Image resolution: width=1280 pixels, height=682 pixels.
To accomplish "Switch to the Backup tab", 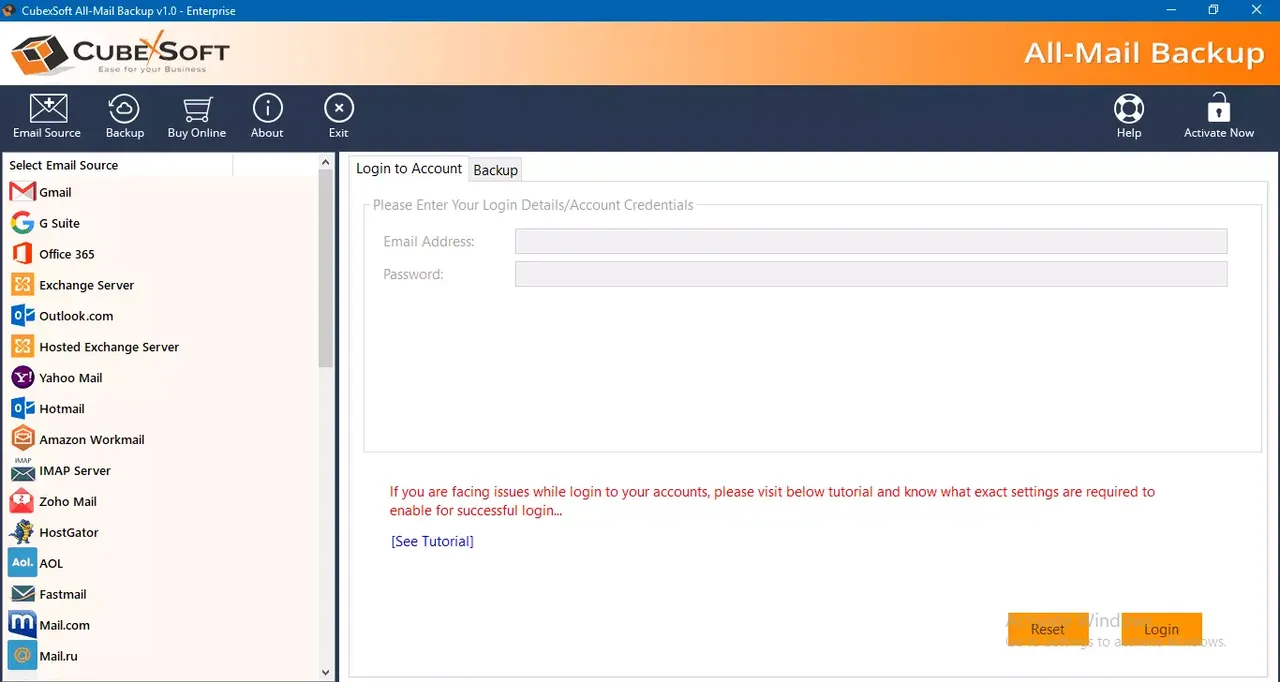I will [495, 170].
